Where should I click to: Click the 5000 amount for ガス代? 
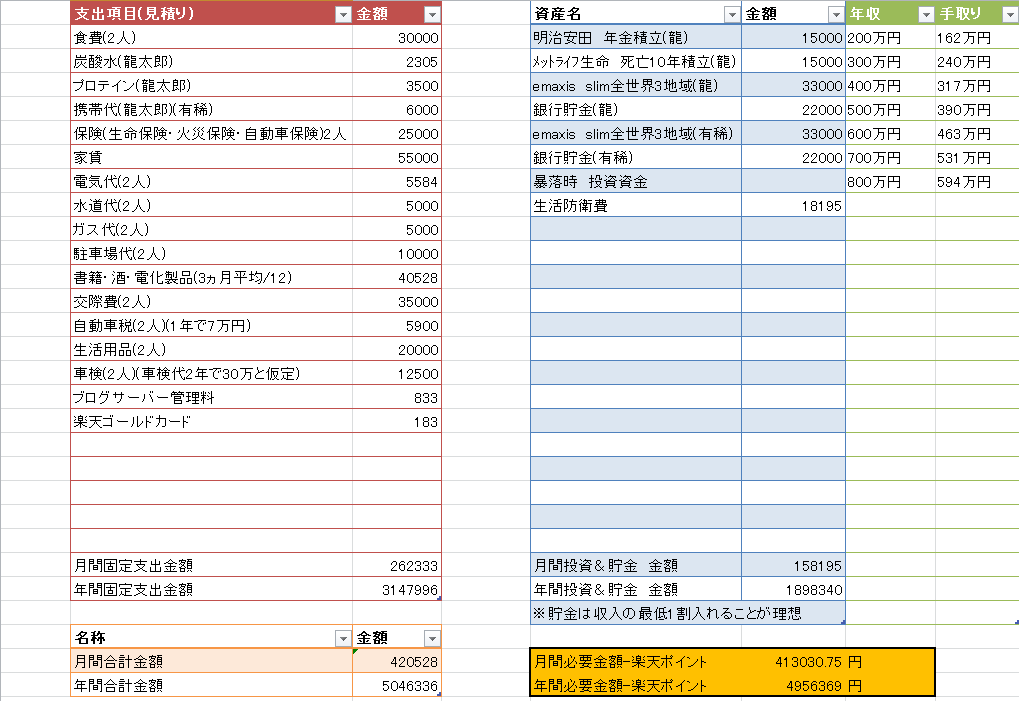coord(397,230)
